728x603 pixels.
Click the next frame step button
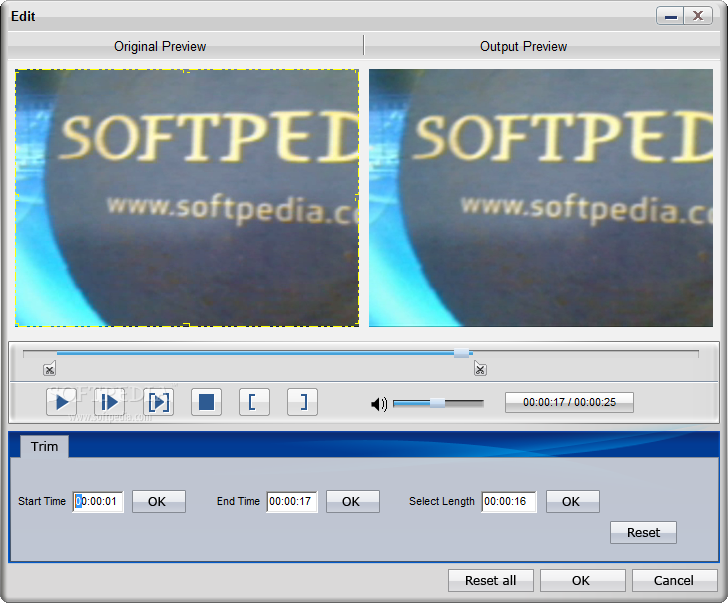point(110,402)
